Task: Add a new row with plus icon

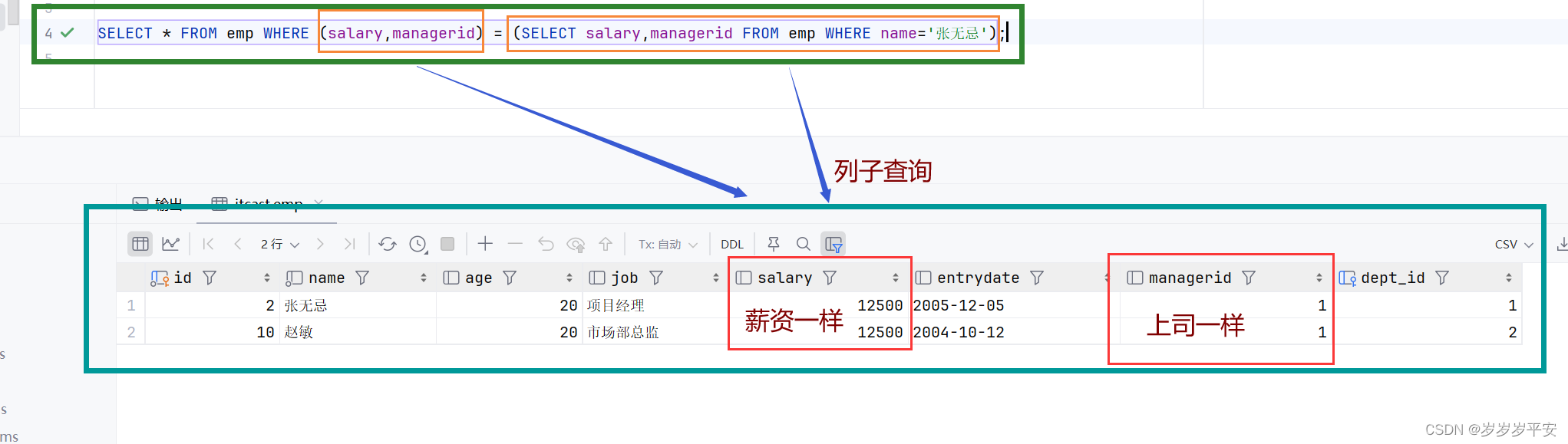Action: [x=485, y=244]
